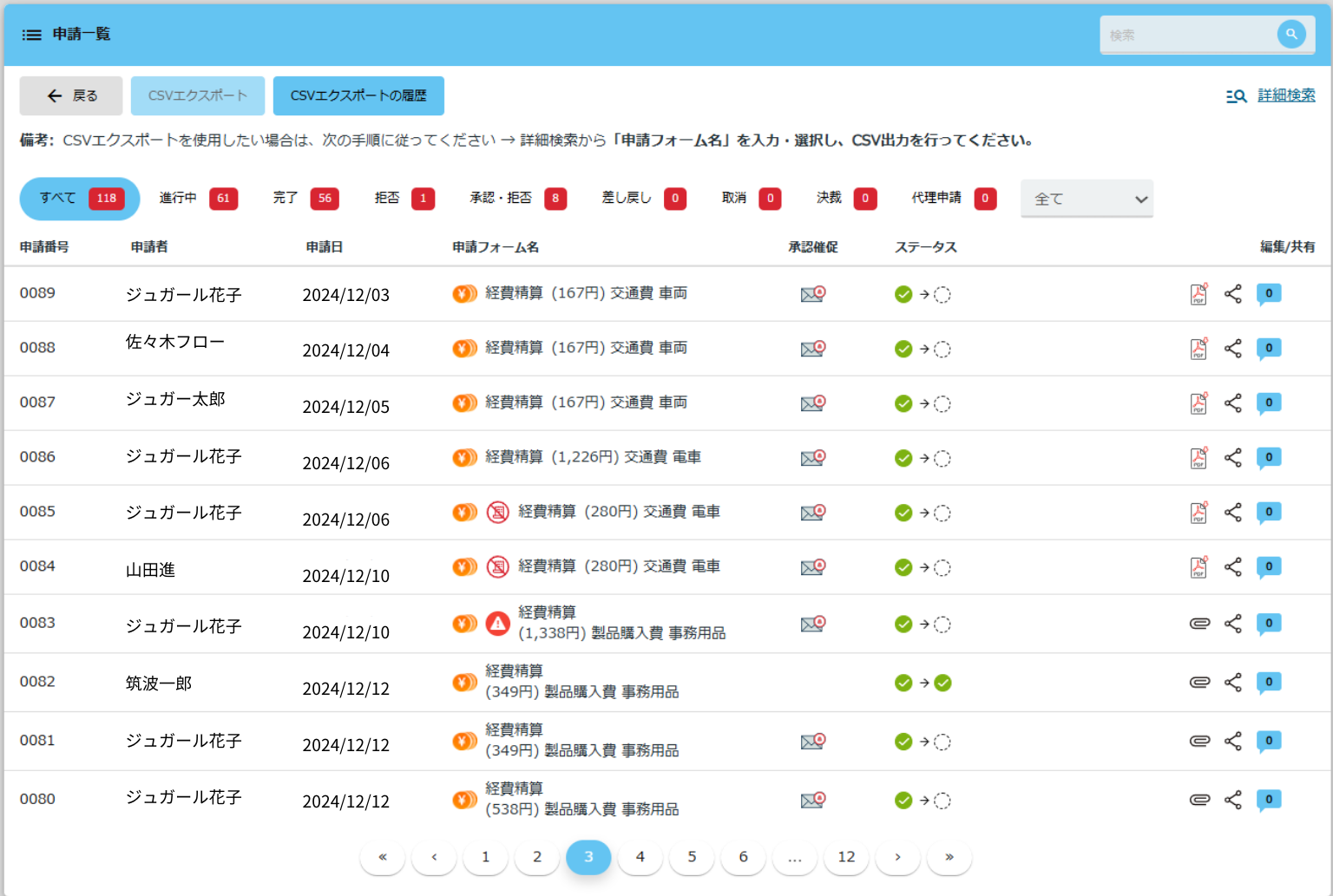Click the yen expense icon in row 0089
Image resolution: width=1333 pixels, height=896 pixels.
(x=464, y=294)
